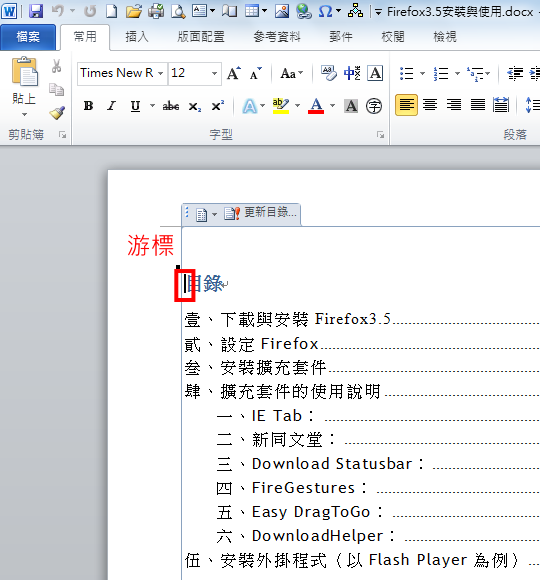Toggle subscript formatting
This screenshot has height=580, width=540.
click(195, 107)
